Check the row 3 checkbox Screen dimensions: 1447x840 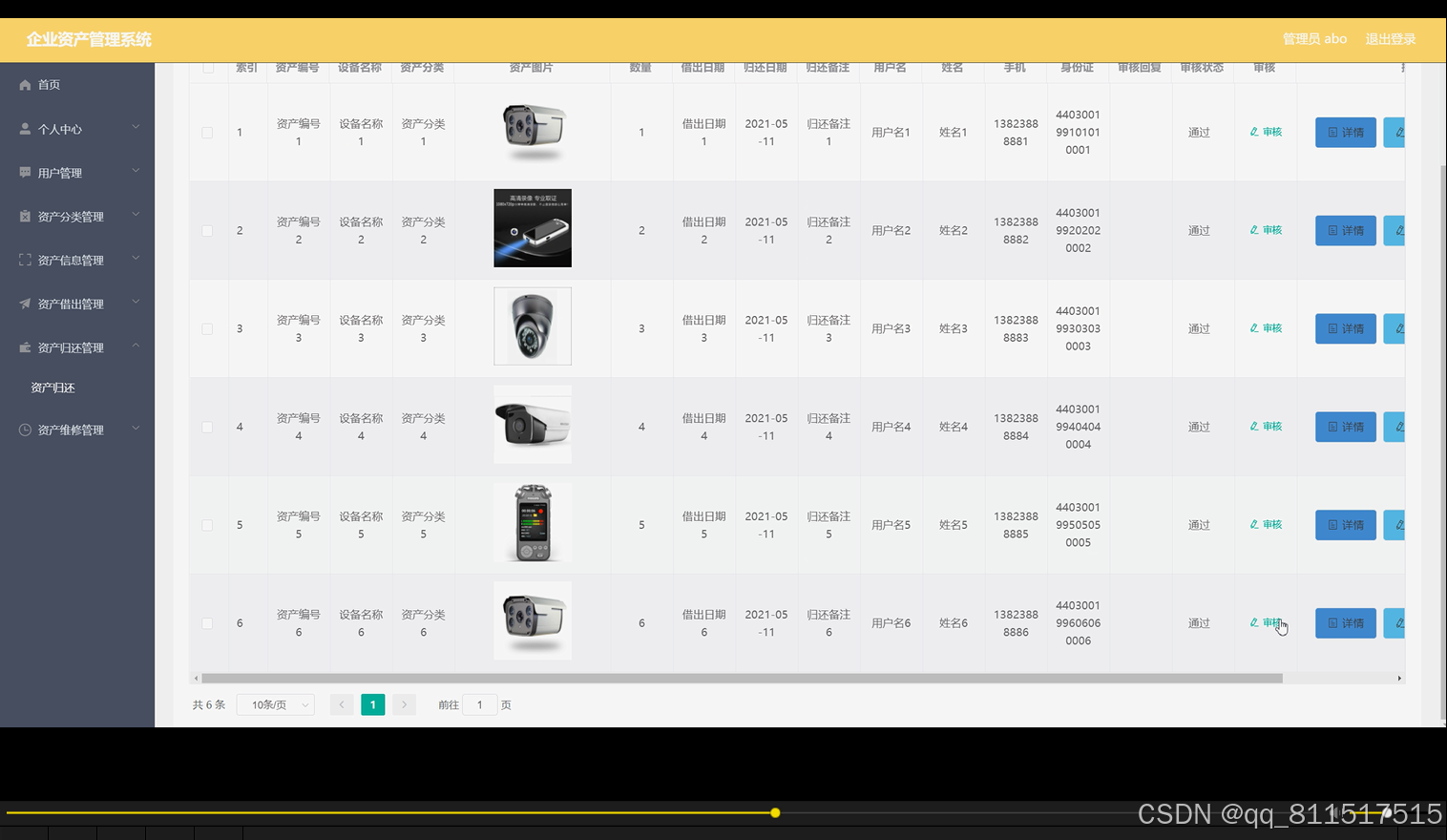click(x=207, y=329)
